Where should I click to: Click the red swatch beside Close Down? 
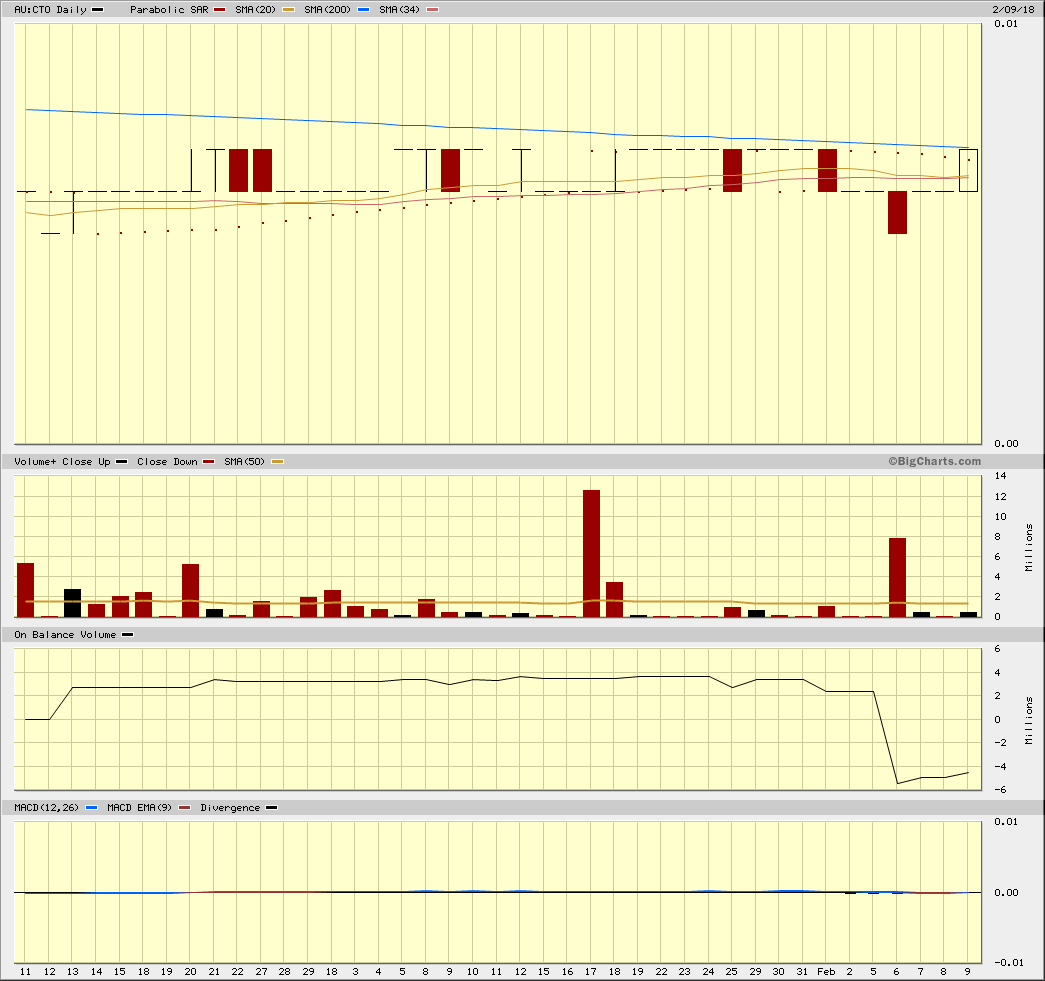209,462
